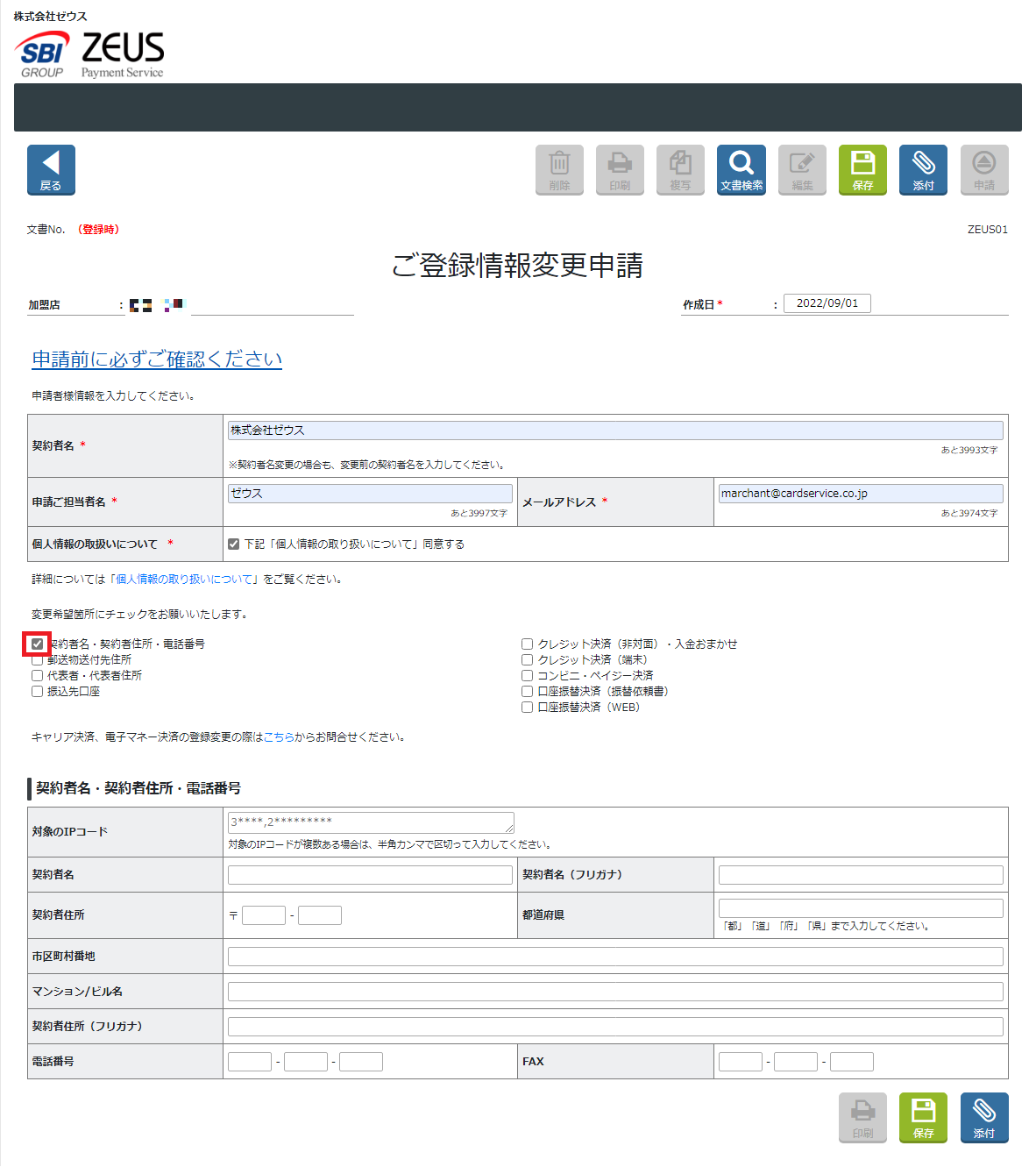Open 文書検索 document search
Viewport: 1036px width, 1167px height.
pyautogui.click(x=741, y=169)
